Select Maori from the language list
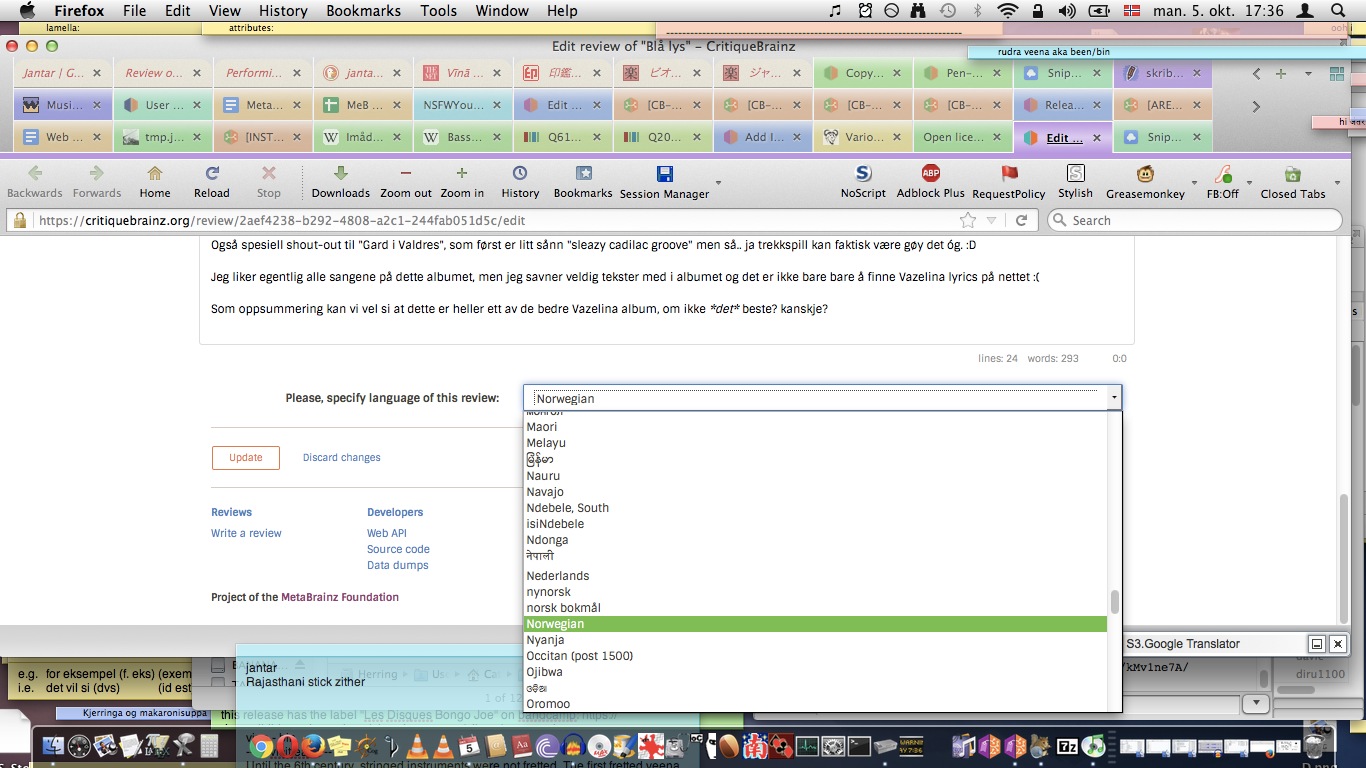1366x768 pixels. [x=816, y=427]
